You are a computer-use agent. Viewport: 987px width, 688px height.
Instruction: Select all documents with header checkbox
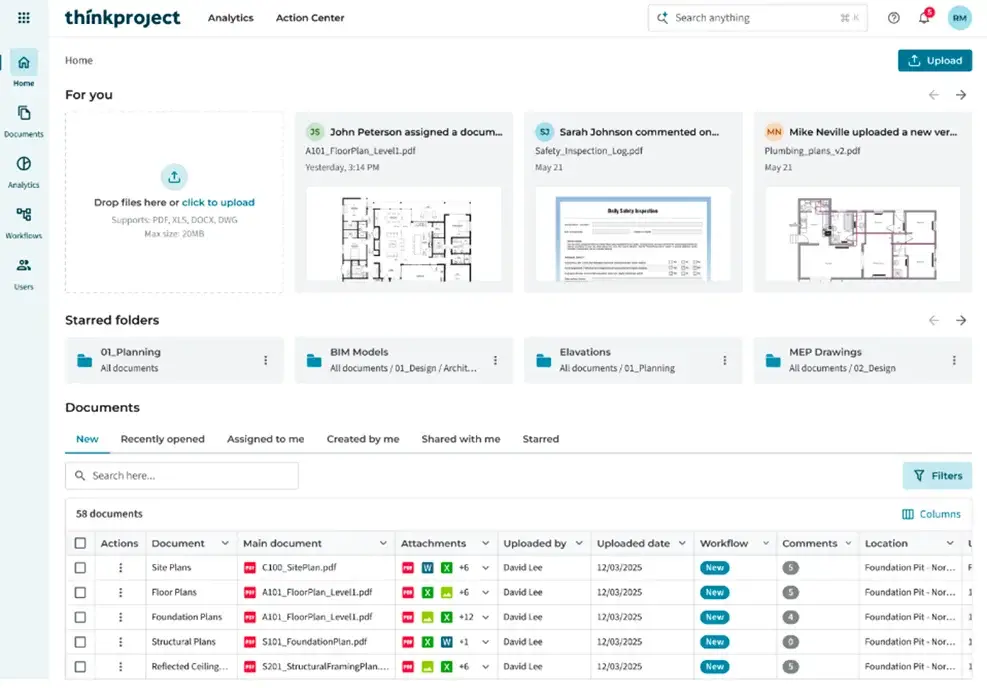pyautogui.click(x=80, y=543)
